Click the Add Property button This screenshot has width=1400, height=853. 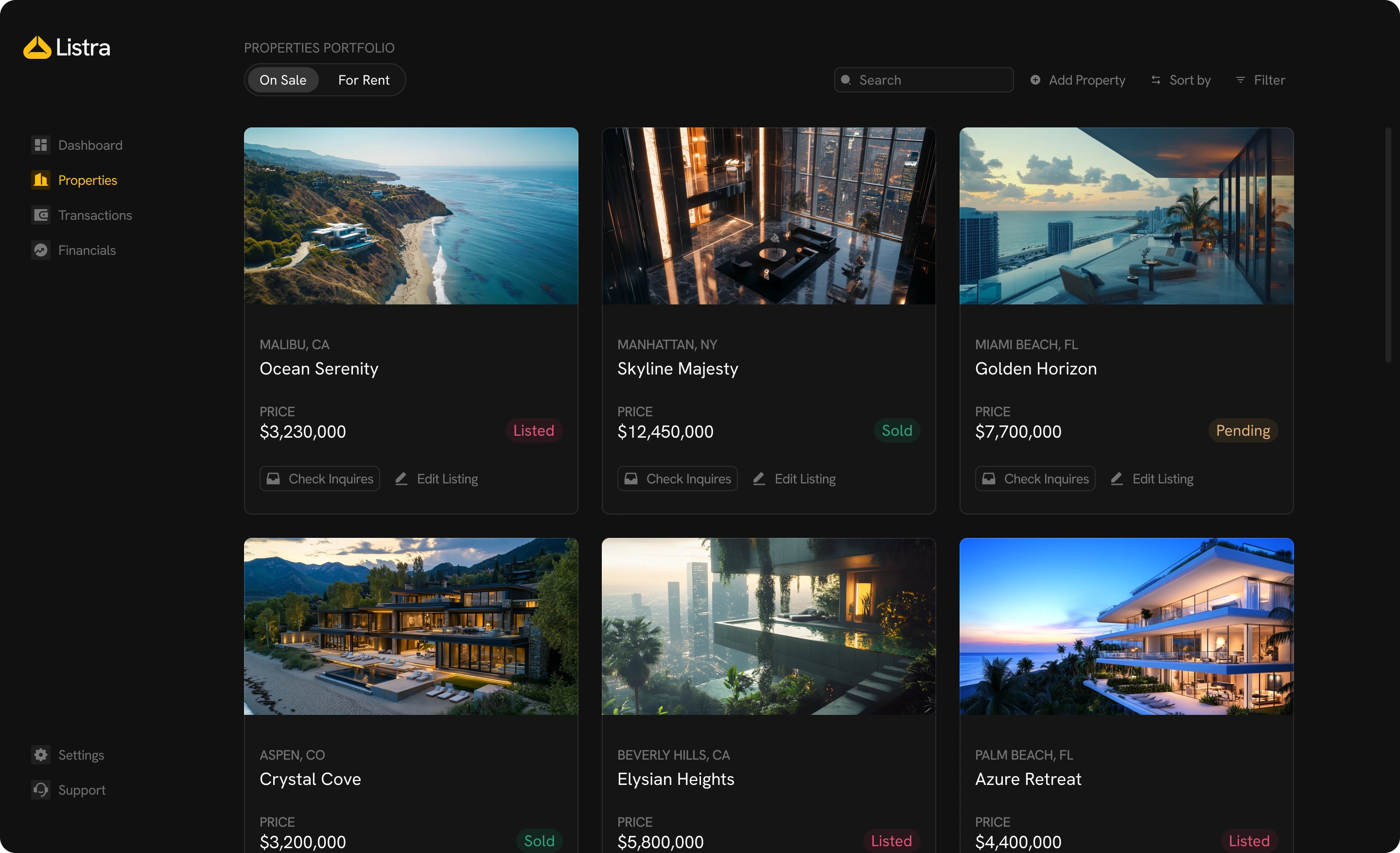coord(1077,80)
